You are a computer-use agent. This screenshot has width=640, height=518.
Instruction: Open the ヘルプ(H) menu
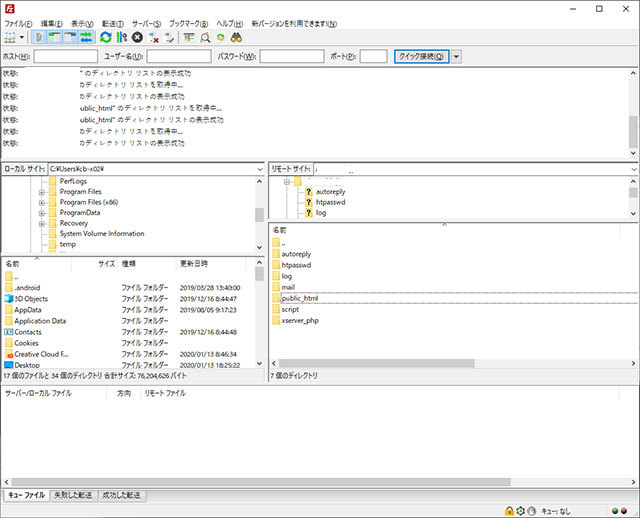coord(230,24)
